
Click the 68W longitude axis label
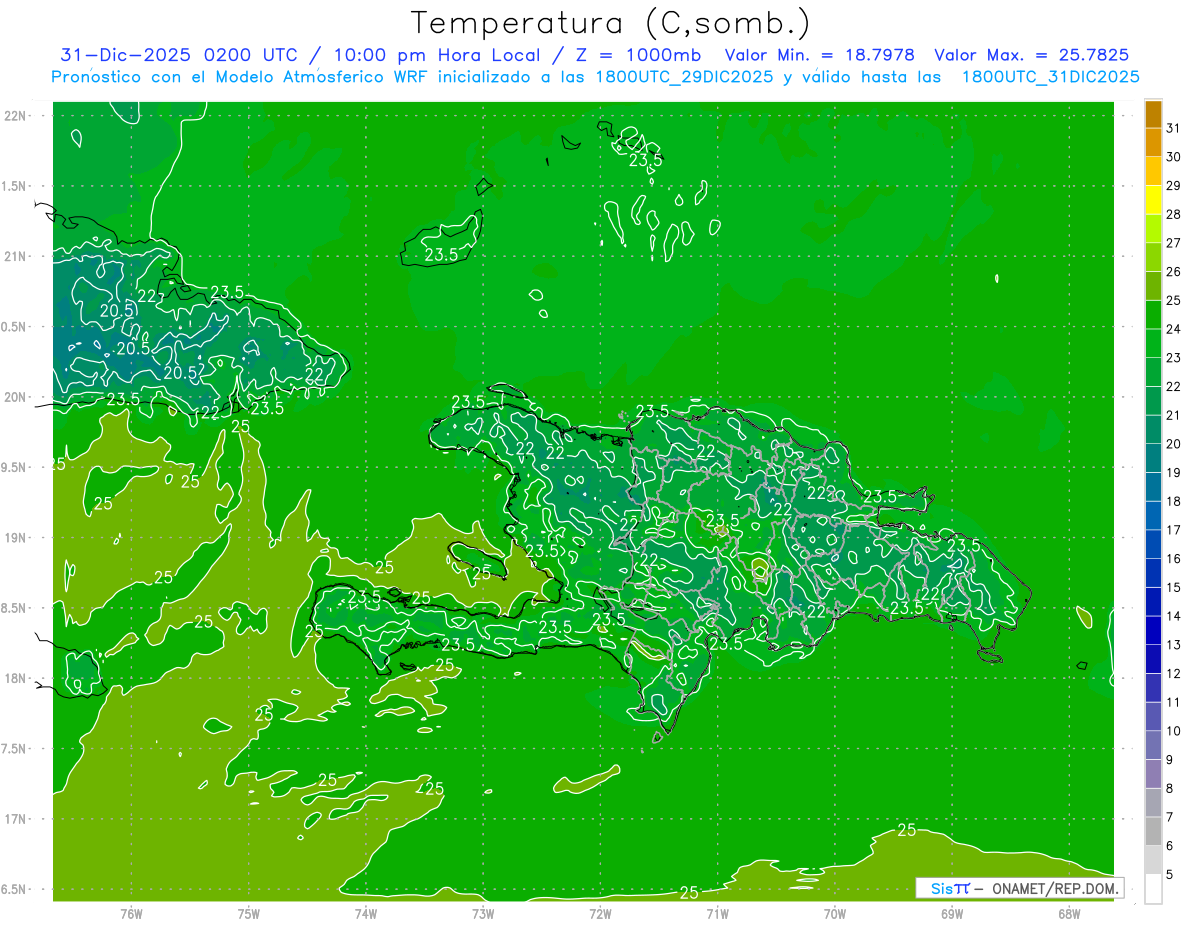click(x=1069, y=914)
